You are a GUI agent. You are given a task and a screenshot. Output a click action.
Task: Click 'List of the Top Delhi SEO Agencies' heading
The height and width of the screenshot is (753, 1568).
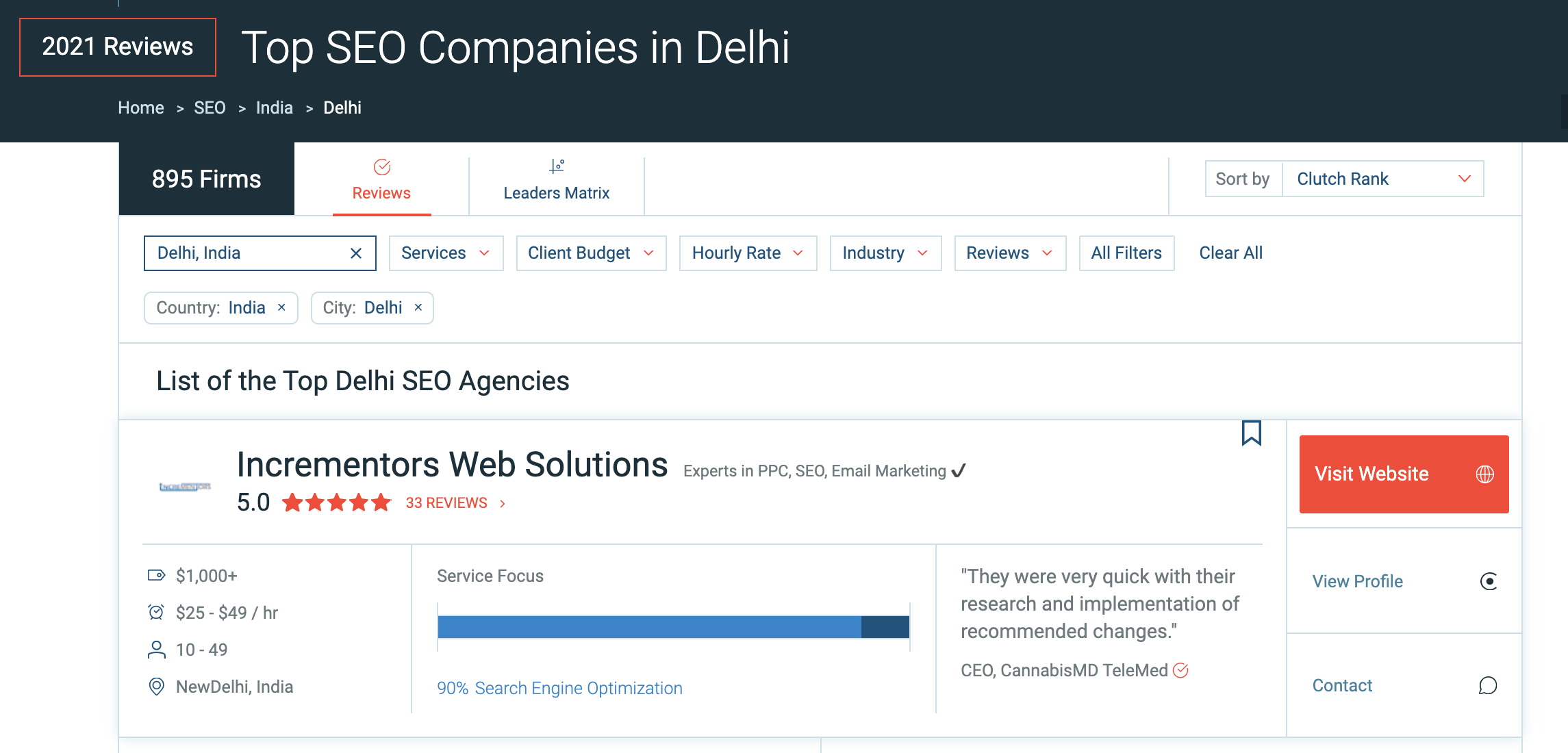point(363,381)
